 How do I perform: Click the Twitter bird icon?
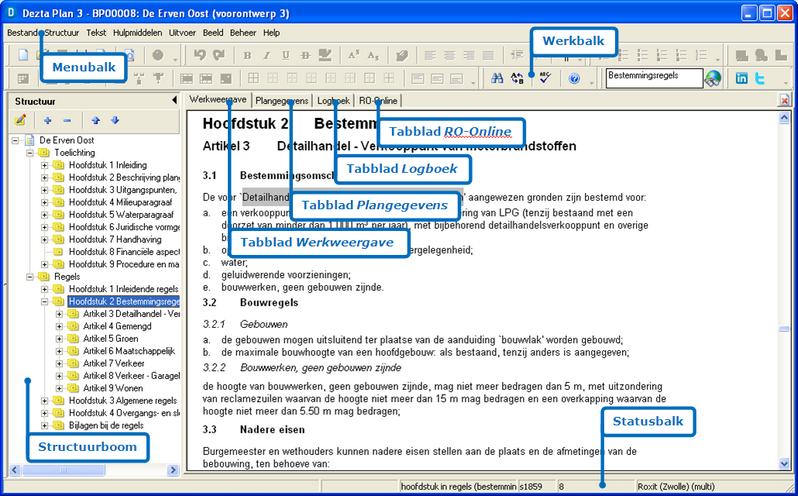tap(760, 79)
